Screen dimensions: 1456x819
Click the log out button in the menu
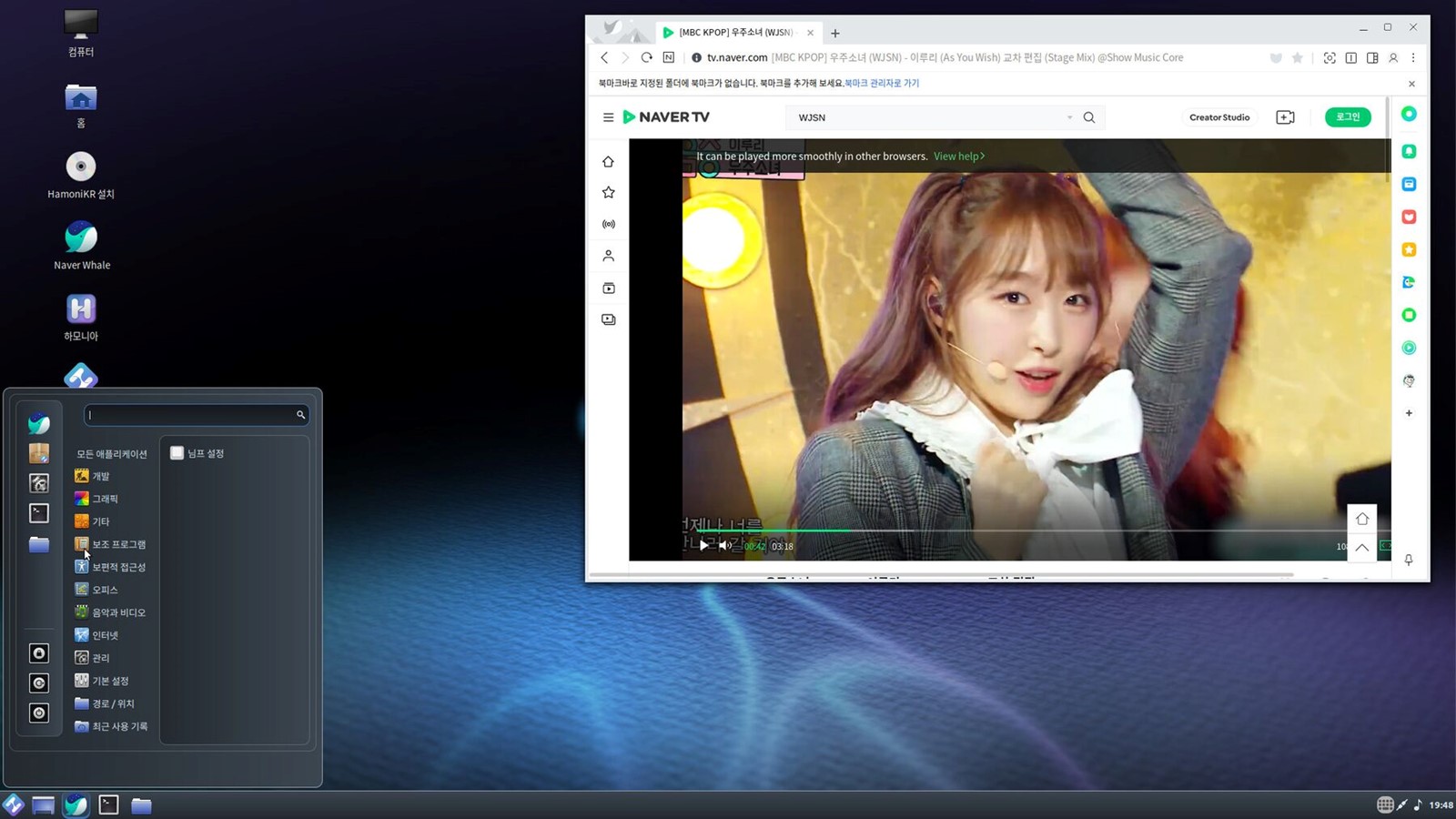coord(39,683)
